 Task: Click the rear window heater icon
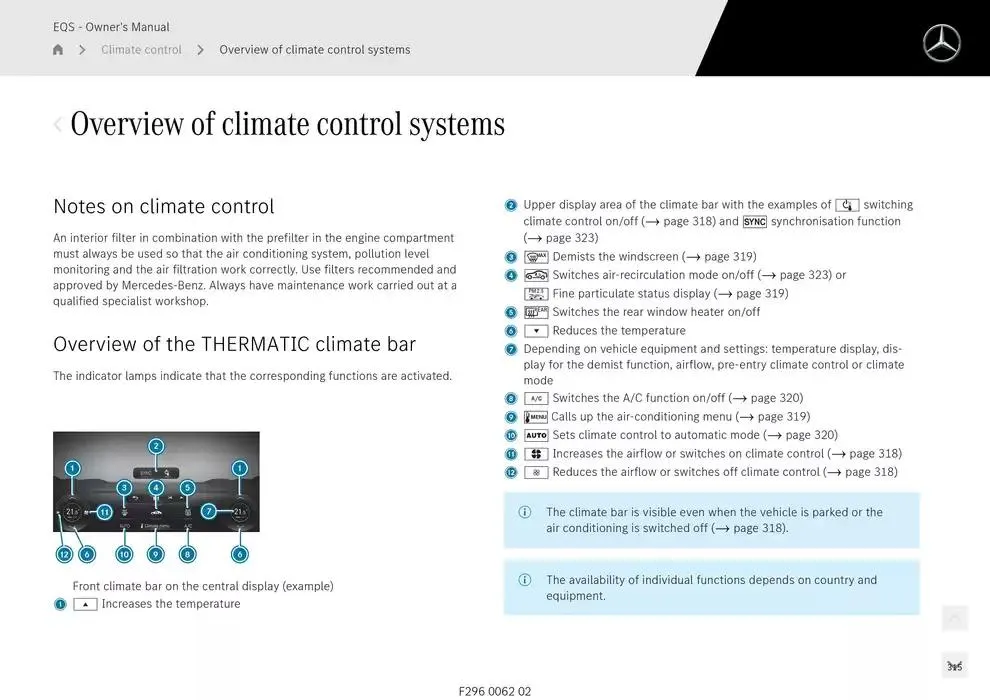coord(536,312)
